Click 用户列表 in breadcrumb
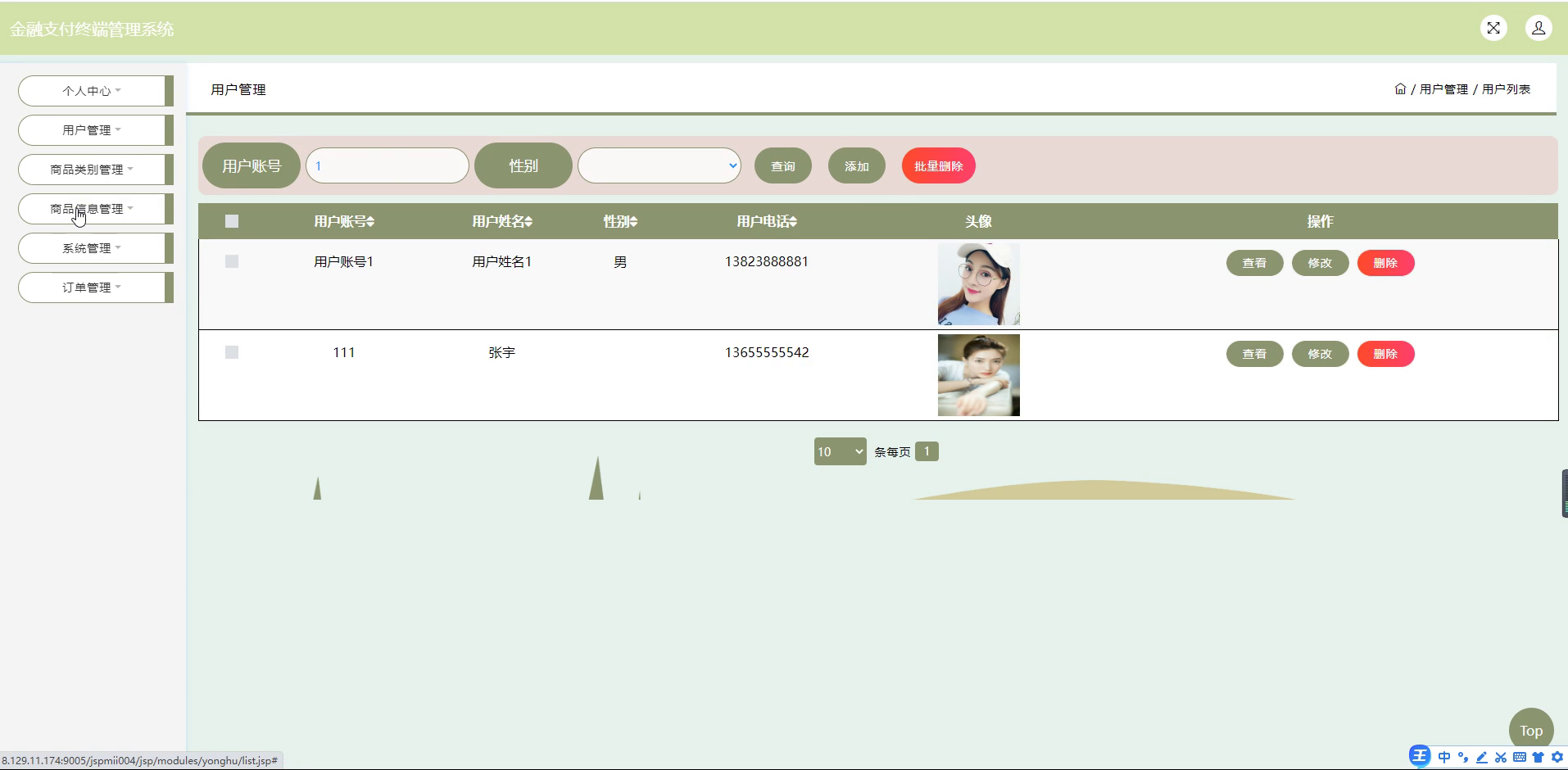This screenshot has height=770, width=1568. point(1506,89)
